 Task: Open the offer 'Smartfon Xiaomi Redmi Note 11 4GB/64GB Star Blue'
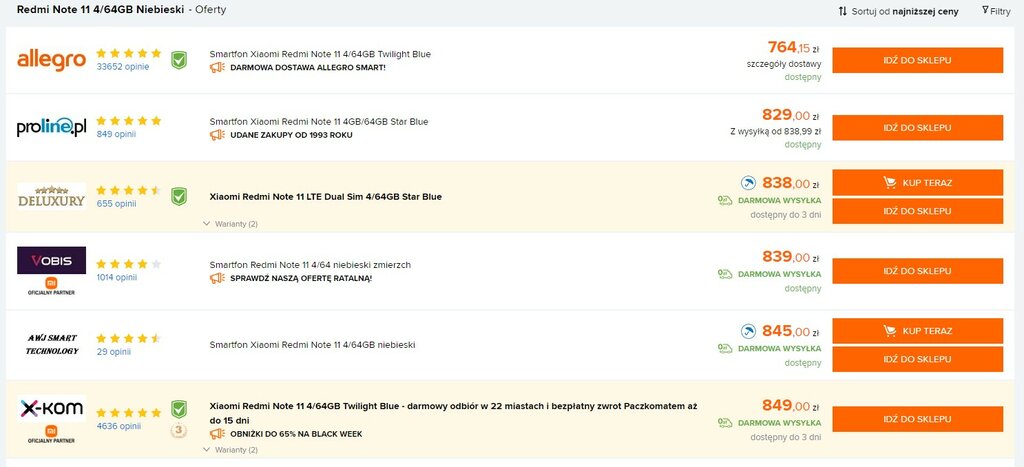[x=319, y=121]
